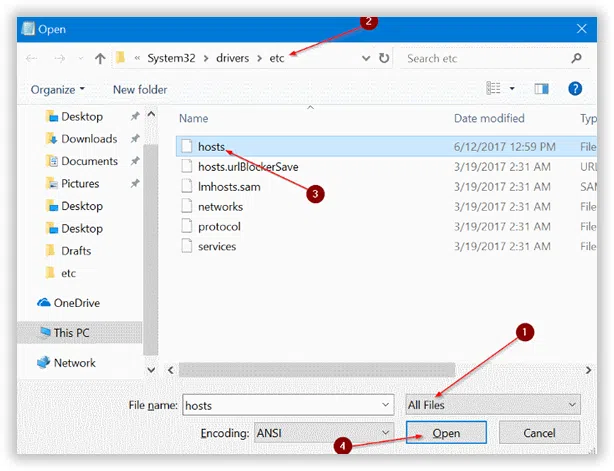This screenshot has width=614, height=471.
Task: Unpin Downloads using its pin icon
Action: coord(135,139)
